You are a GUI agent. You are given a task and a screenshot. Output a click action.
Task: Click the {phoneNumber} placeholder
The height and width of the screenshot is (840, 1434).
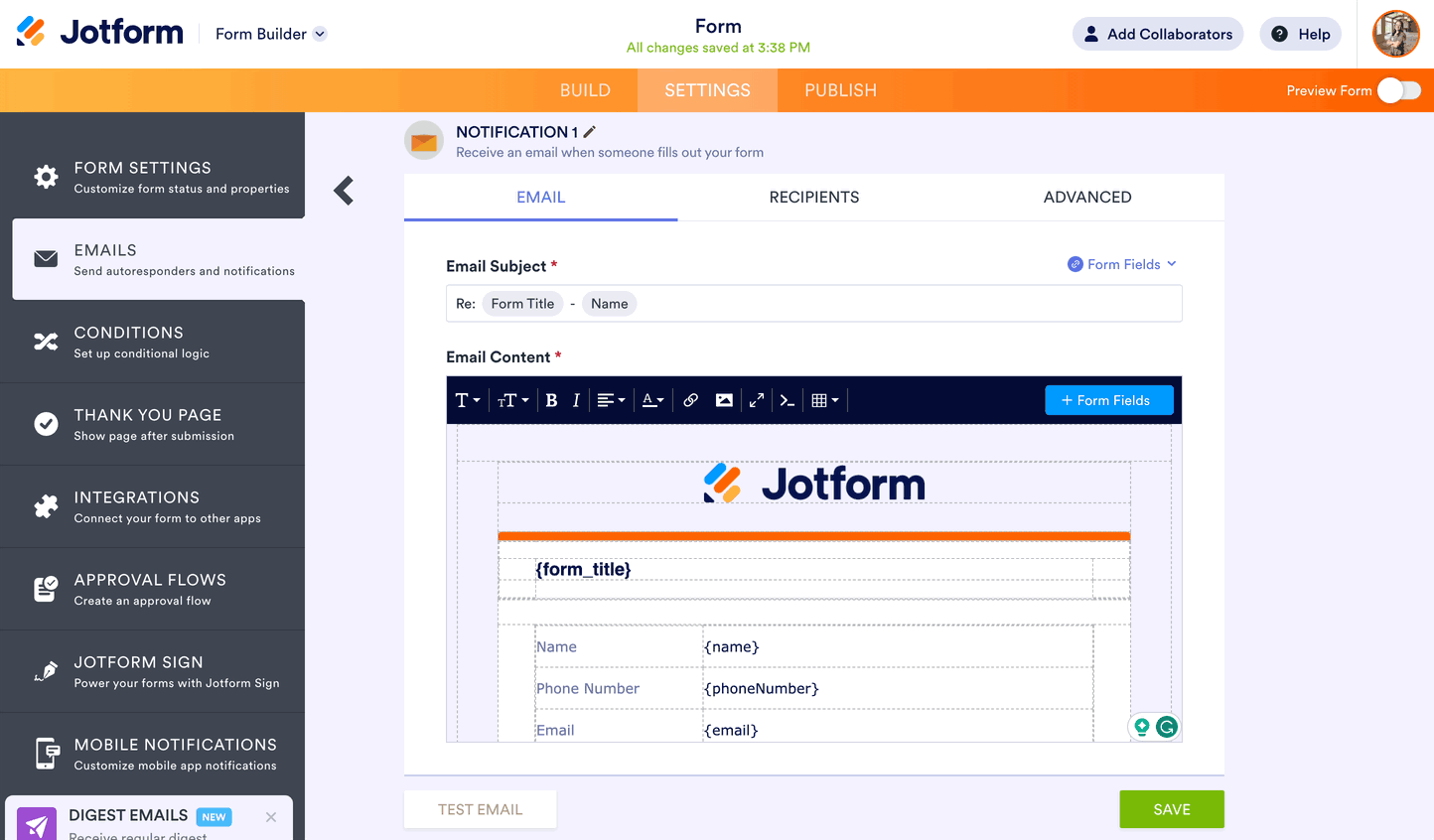(x=762, y=688)
